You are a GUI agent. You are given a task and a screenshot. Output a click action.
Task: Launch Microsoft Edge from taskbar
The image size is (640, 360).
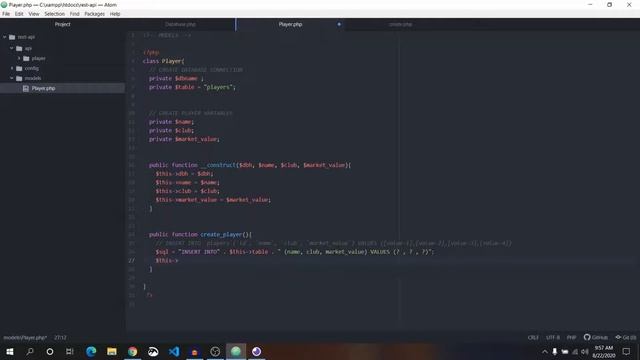pos(91,351)
